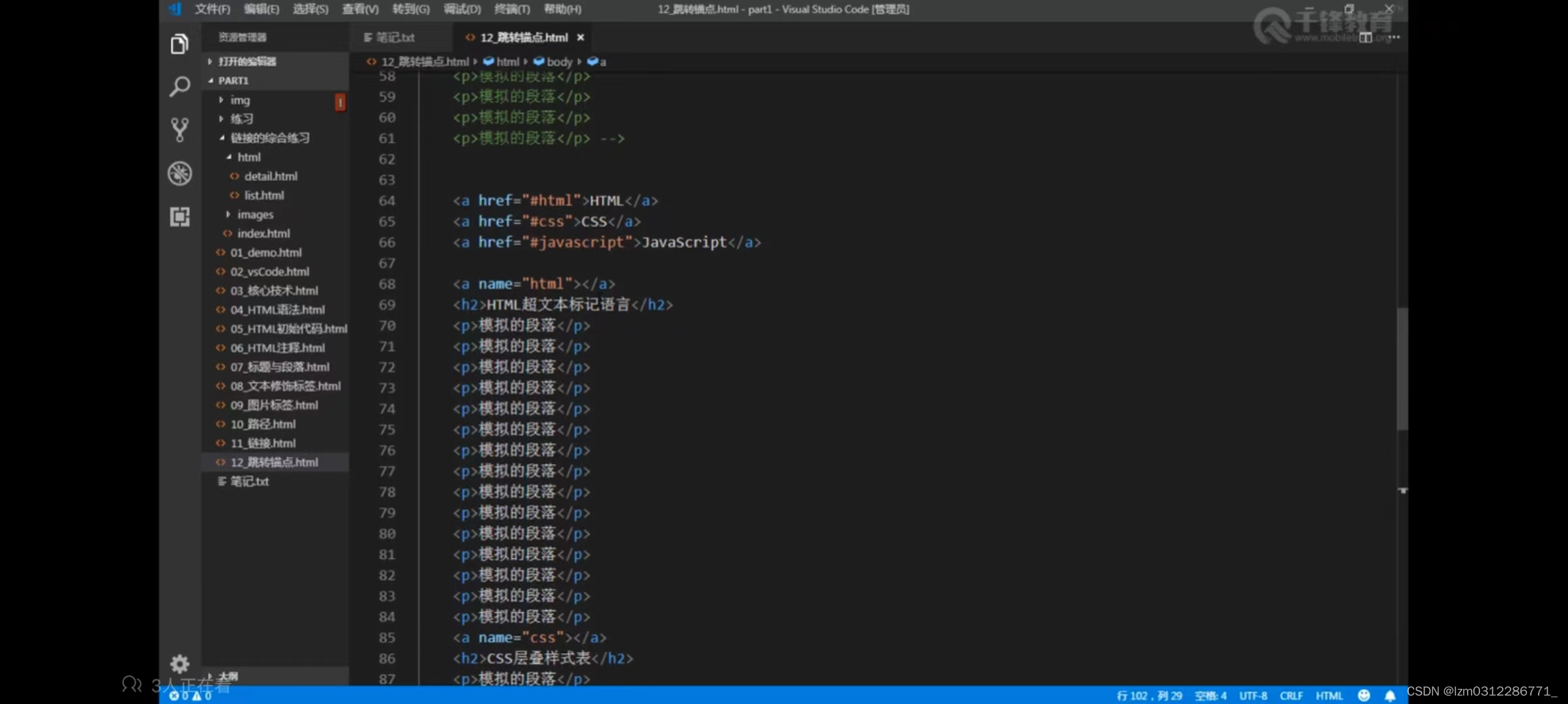Open the Debug view in activity bar
Image resolution: width=1568 pixels, height=704 pixels.
[179, 173]
